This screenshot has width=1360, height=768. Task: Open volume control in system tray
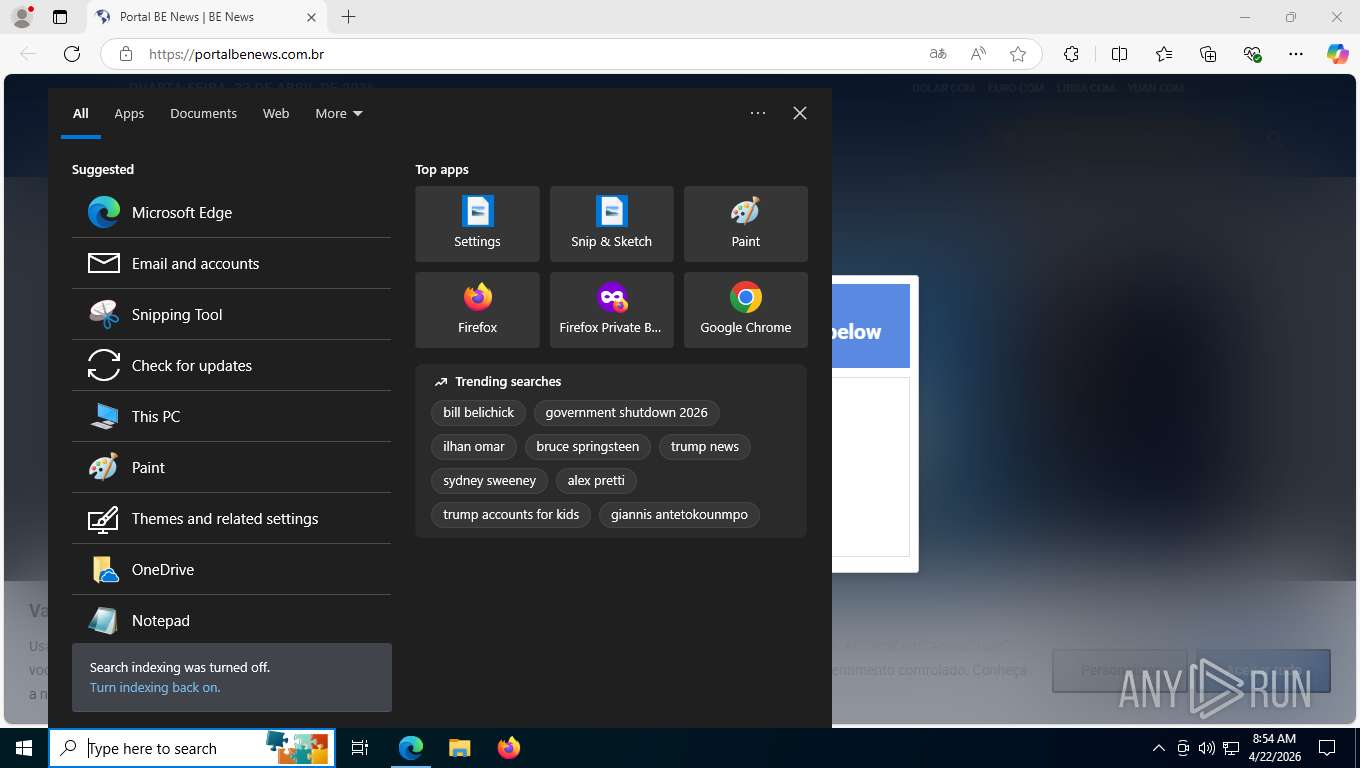coord(1207,748)
